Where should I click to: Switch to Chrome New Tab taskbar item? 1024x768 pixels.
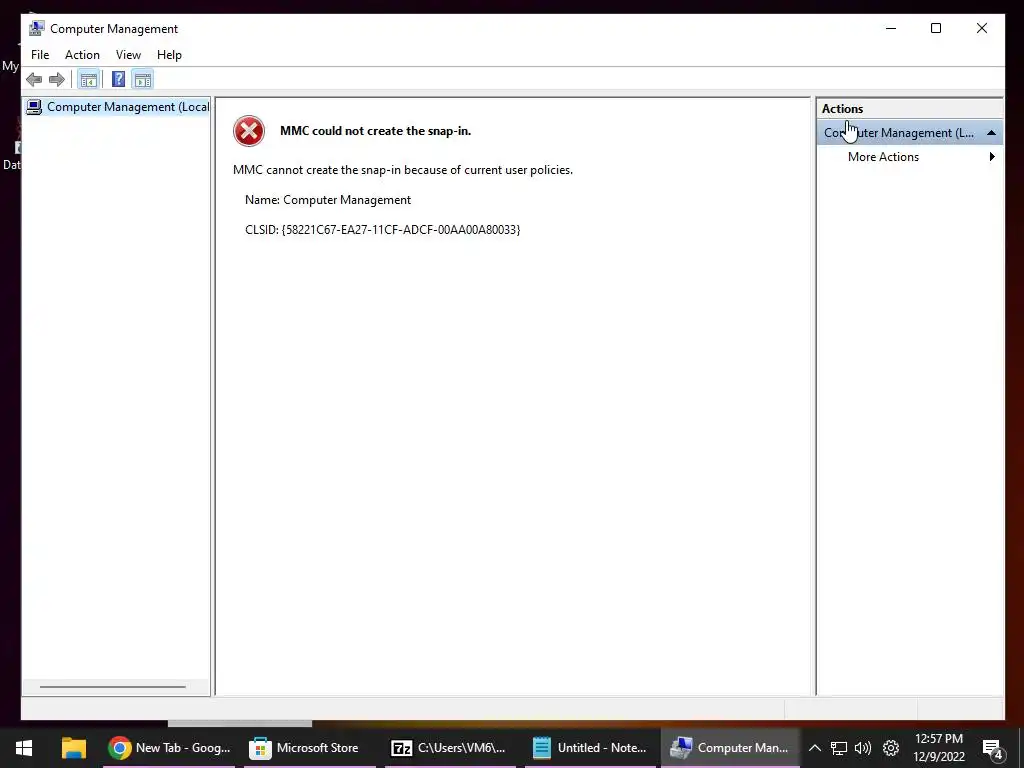click(169, 748)
